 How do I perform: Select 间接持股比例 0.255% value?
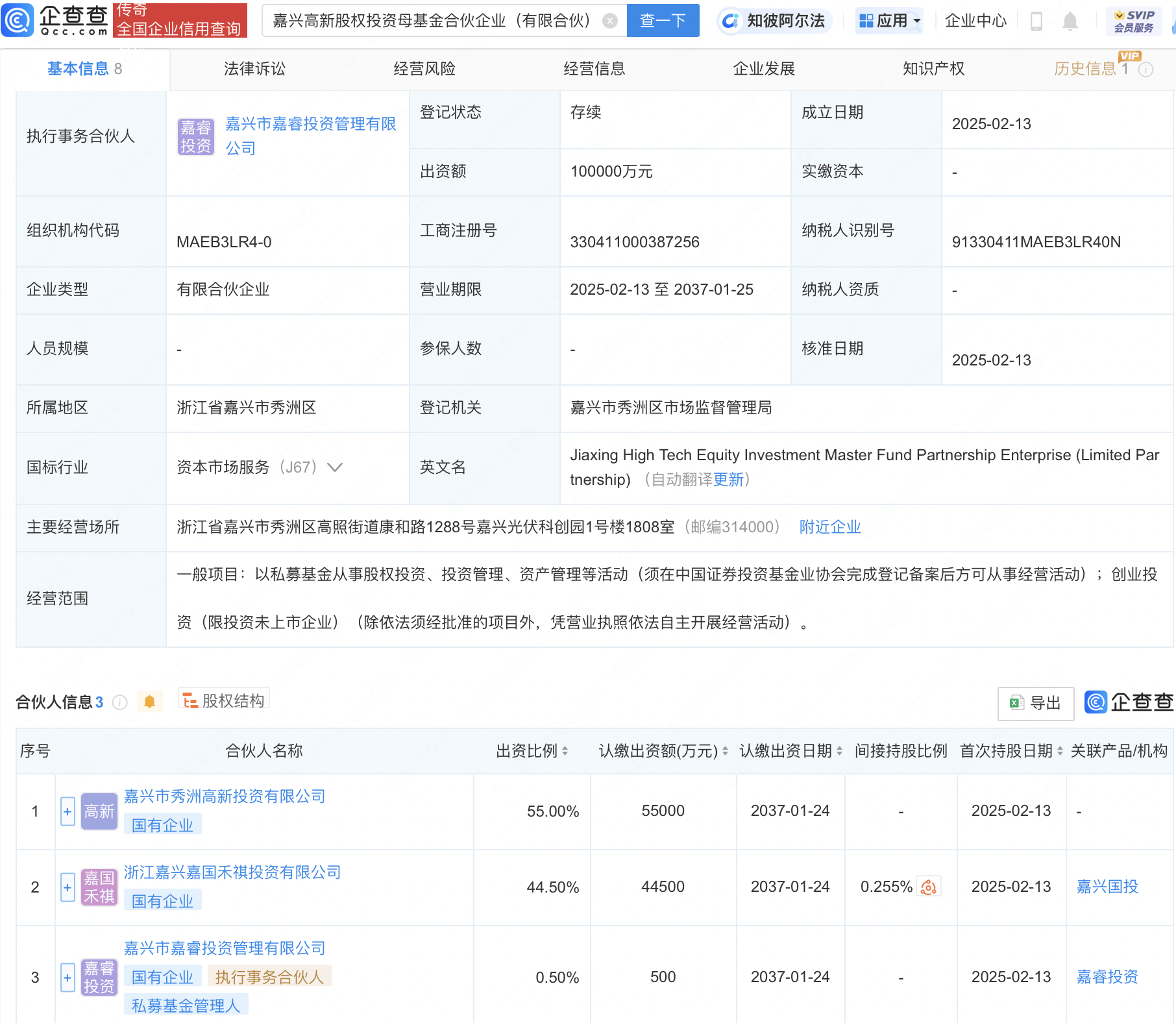(x=886, y=887)
